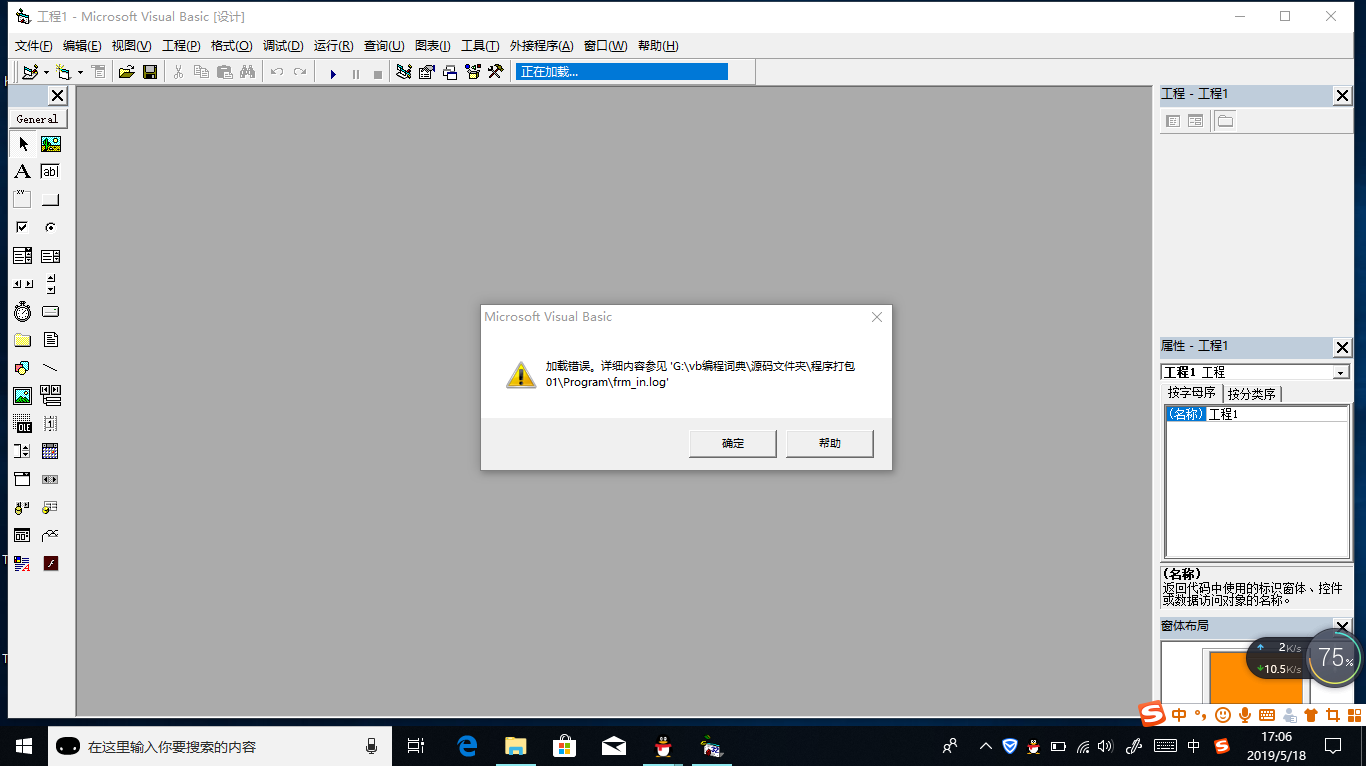Viewport: 1366px width, 766px height.
Task: Open Add Project dropdown arrow
Action: 46,72
